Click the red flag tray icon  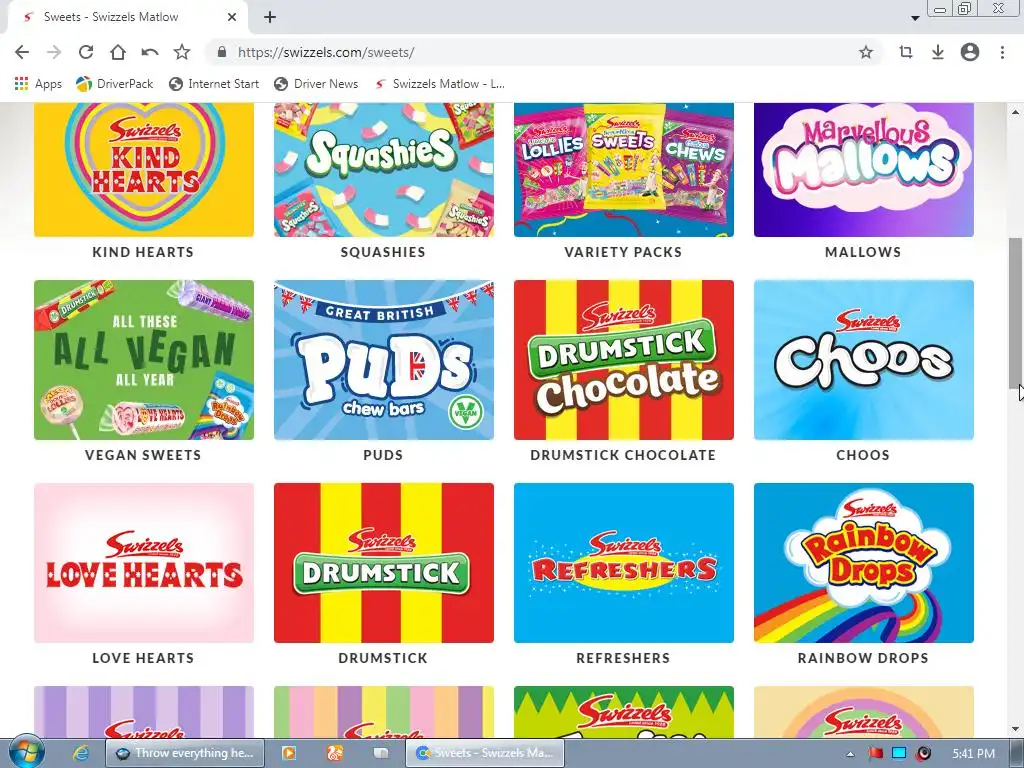pos(876,754)
